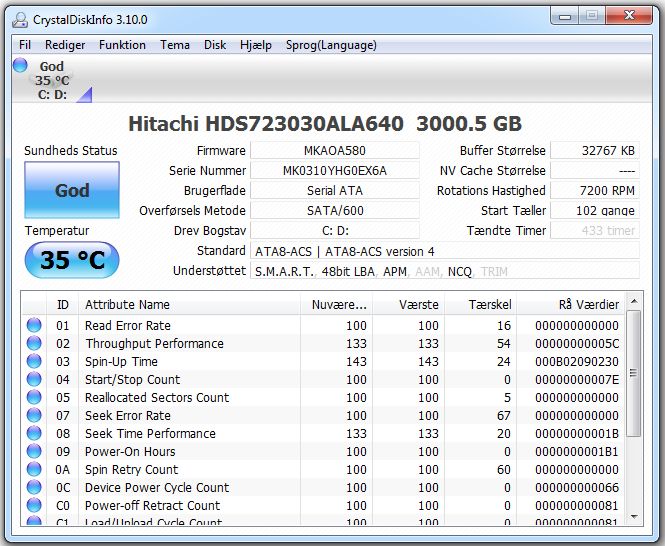Sort by the Attribute Name column header
665x546 pixels.
tap(127, 305)
